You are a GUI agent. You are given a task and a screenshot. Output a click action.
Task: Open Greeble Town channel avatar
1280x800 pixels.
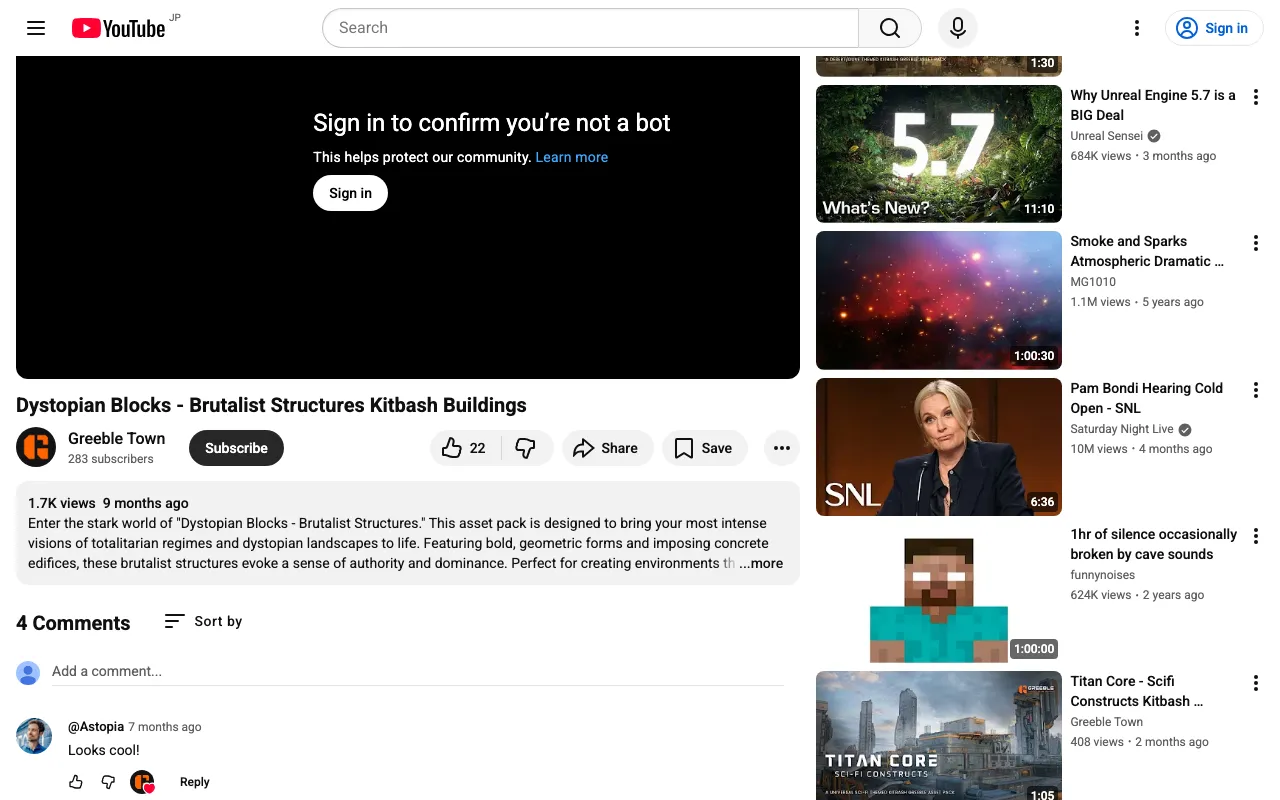36,447
